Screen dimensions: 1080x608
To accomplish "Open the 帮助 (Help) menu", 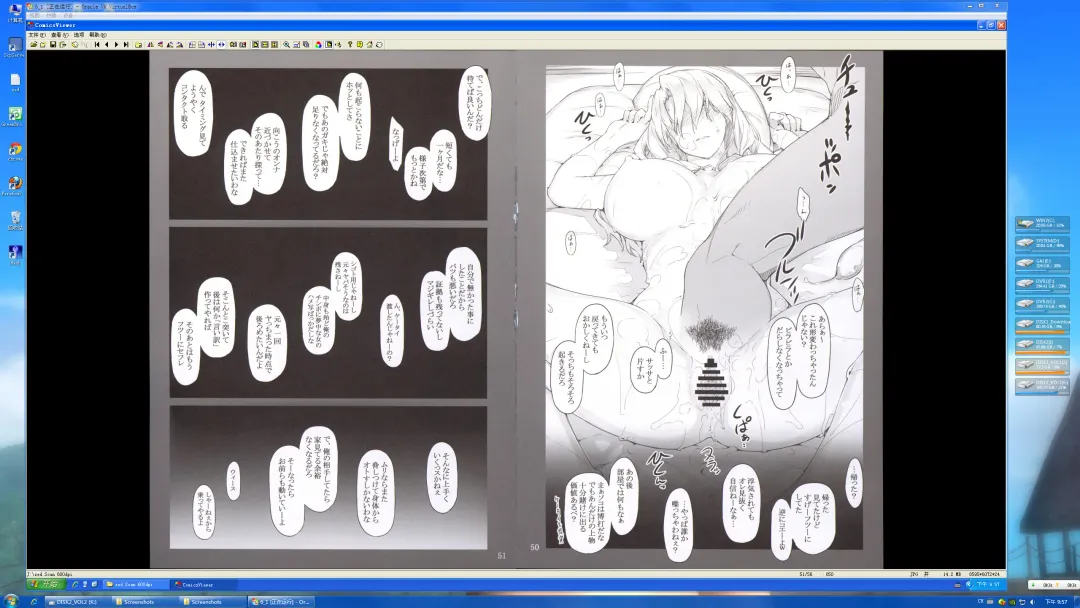I will pyautogui.click(x=96, y=34).
